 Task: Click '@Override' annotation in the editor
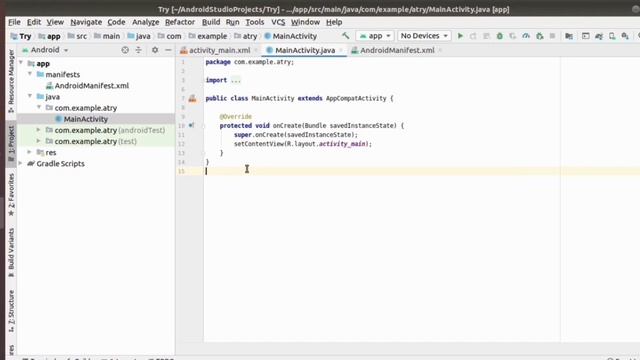[236, 116]
